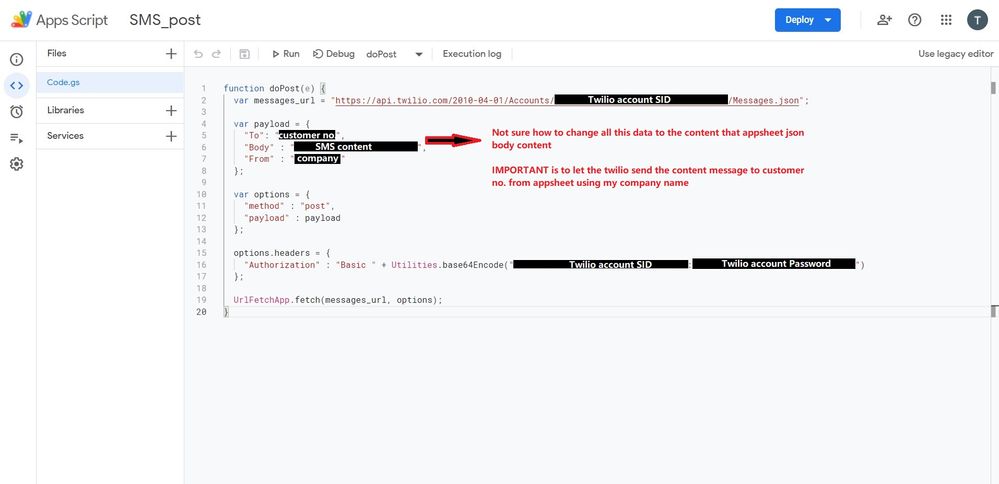The height and width of the screenshot is (484, 999).
Task: Open the doPost function selector dropdown
Action: click(x=394, y=54)
